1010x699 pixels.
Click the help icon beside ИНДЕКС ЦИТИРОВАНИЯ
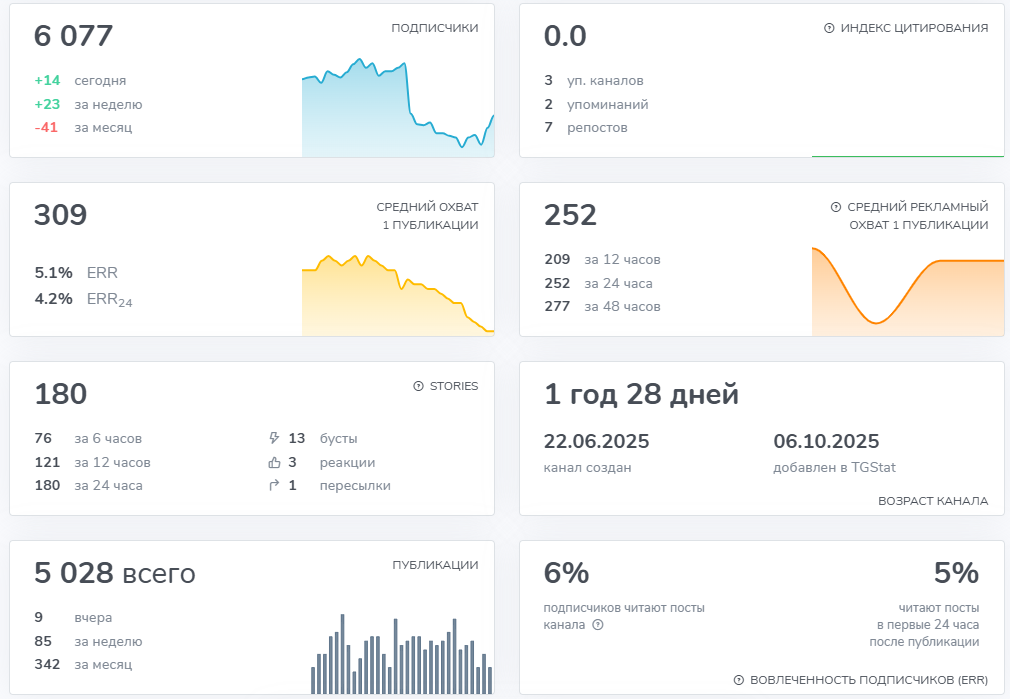click(829, 28)
